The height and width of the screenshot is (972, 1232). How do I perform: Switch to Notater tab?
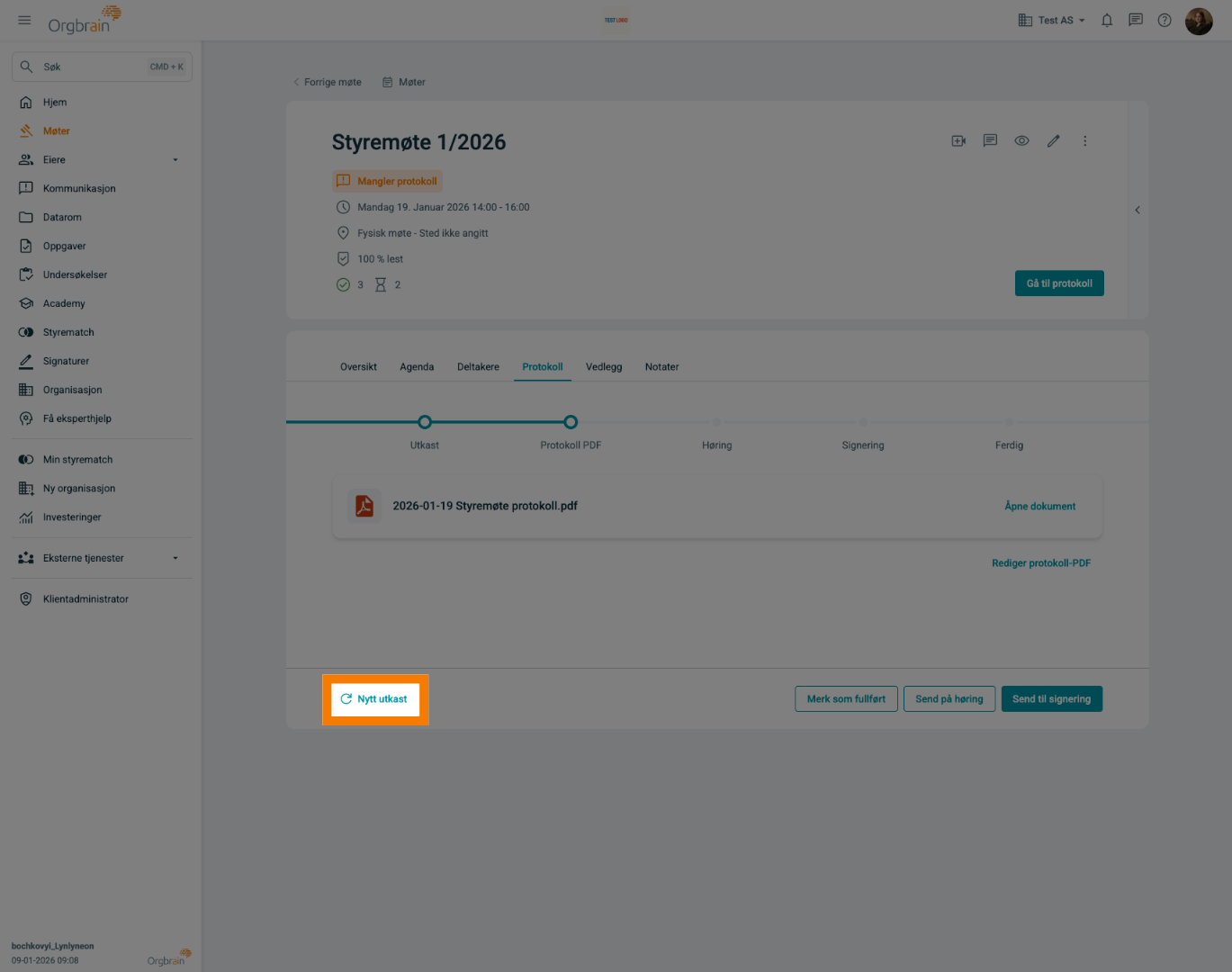(x=661, y=367)
